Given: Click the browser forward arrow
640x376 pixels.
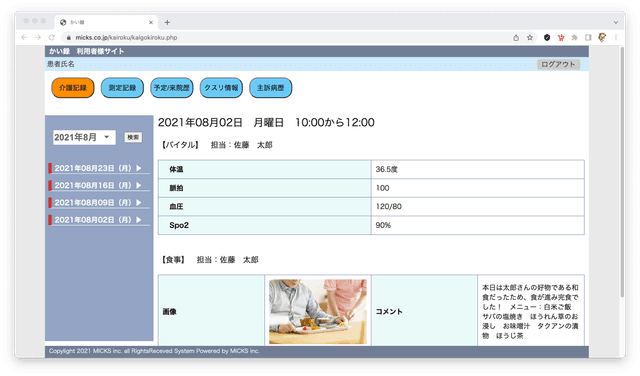Looking at the screenshot, I should click(x=38, y=38).
